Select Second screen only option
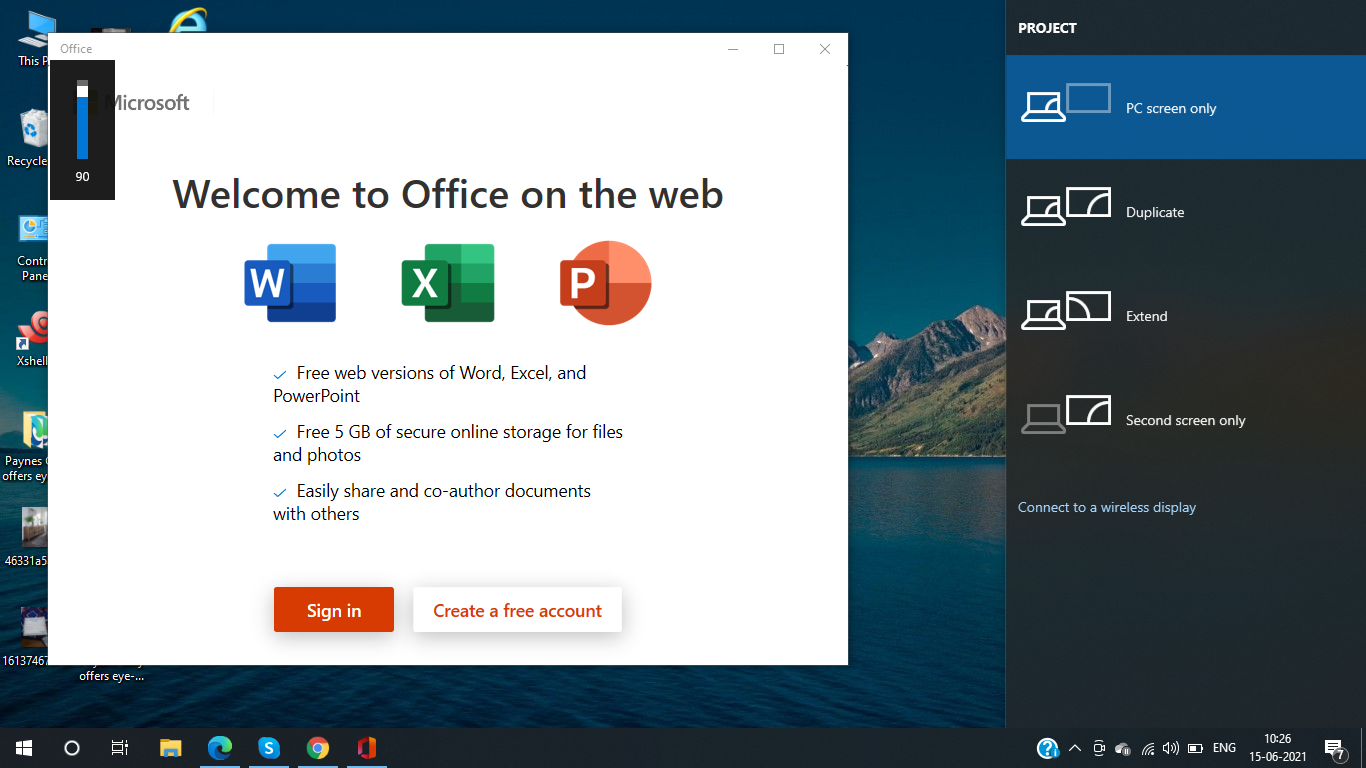The width and height of the screenshot is (1366, 768). [x=1185, y=420]
